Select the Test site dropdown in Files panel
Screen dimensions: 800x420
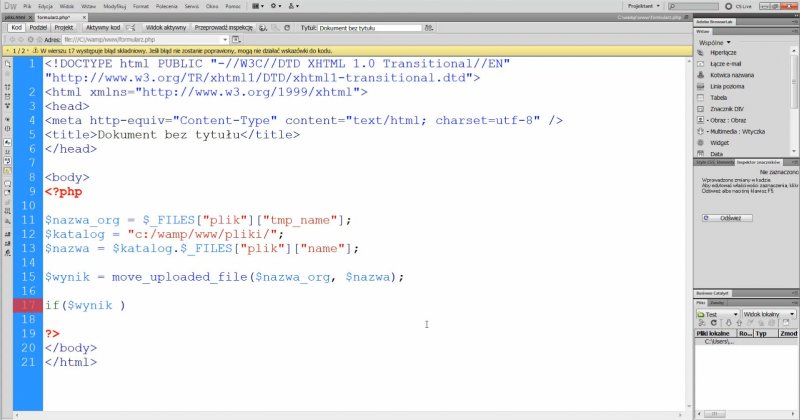718,314
